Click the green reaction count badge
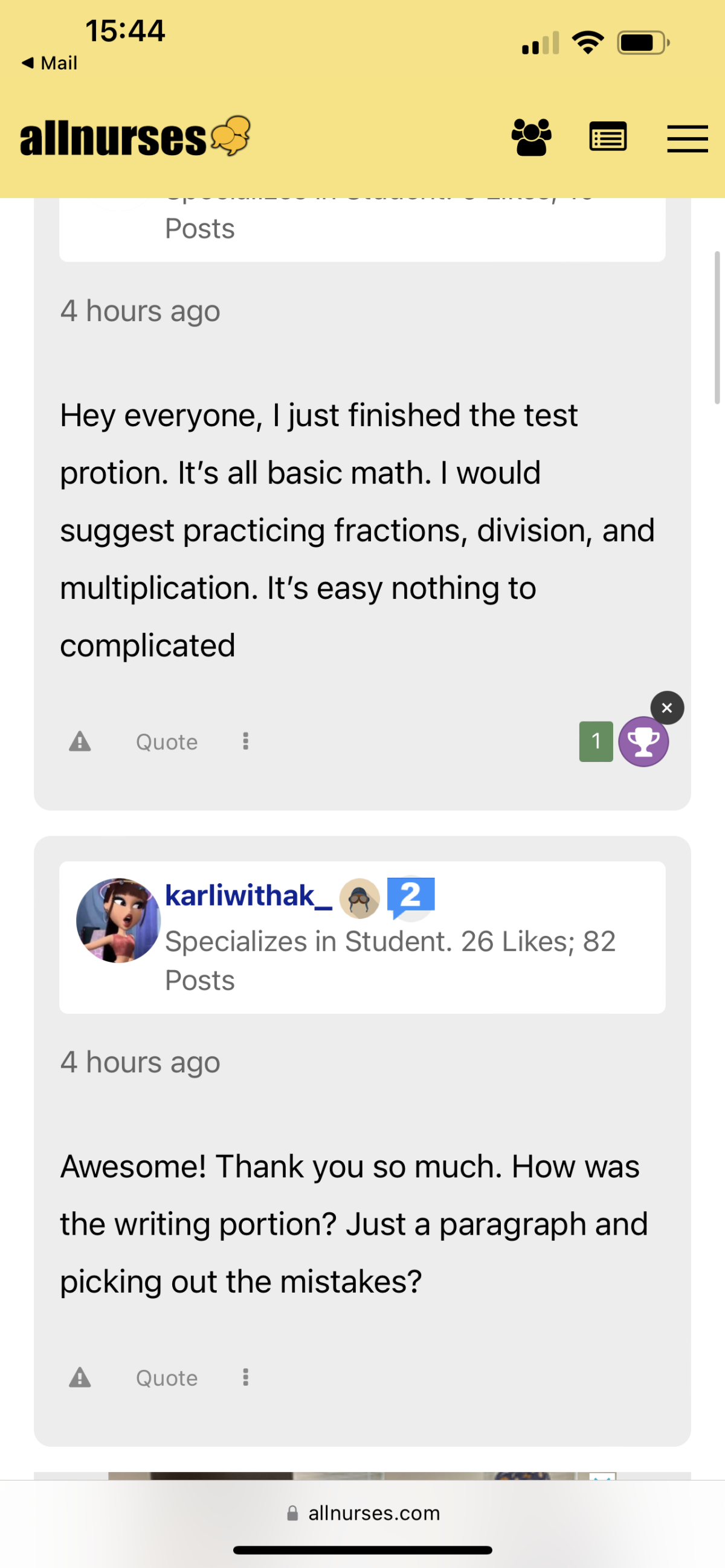Viewport: 725px width, 1568px height. (596, 741)
